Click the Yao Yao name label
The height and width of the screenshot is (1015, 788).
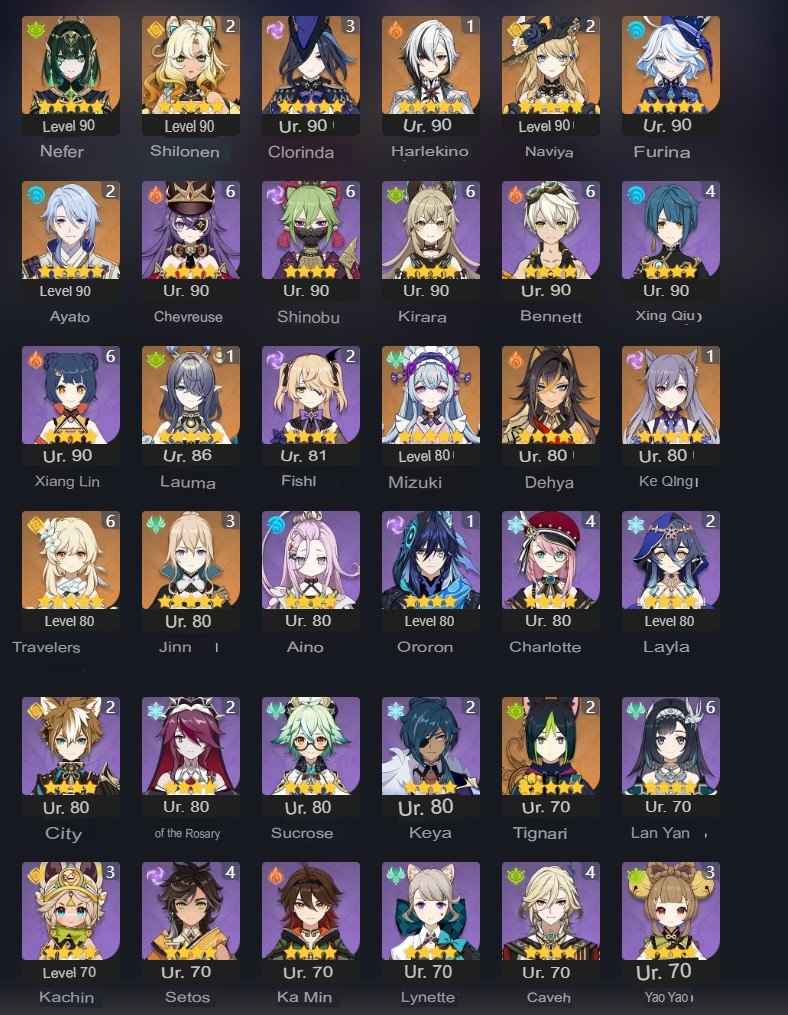[667, 998]
